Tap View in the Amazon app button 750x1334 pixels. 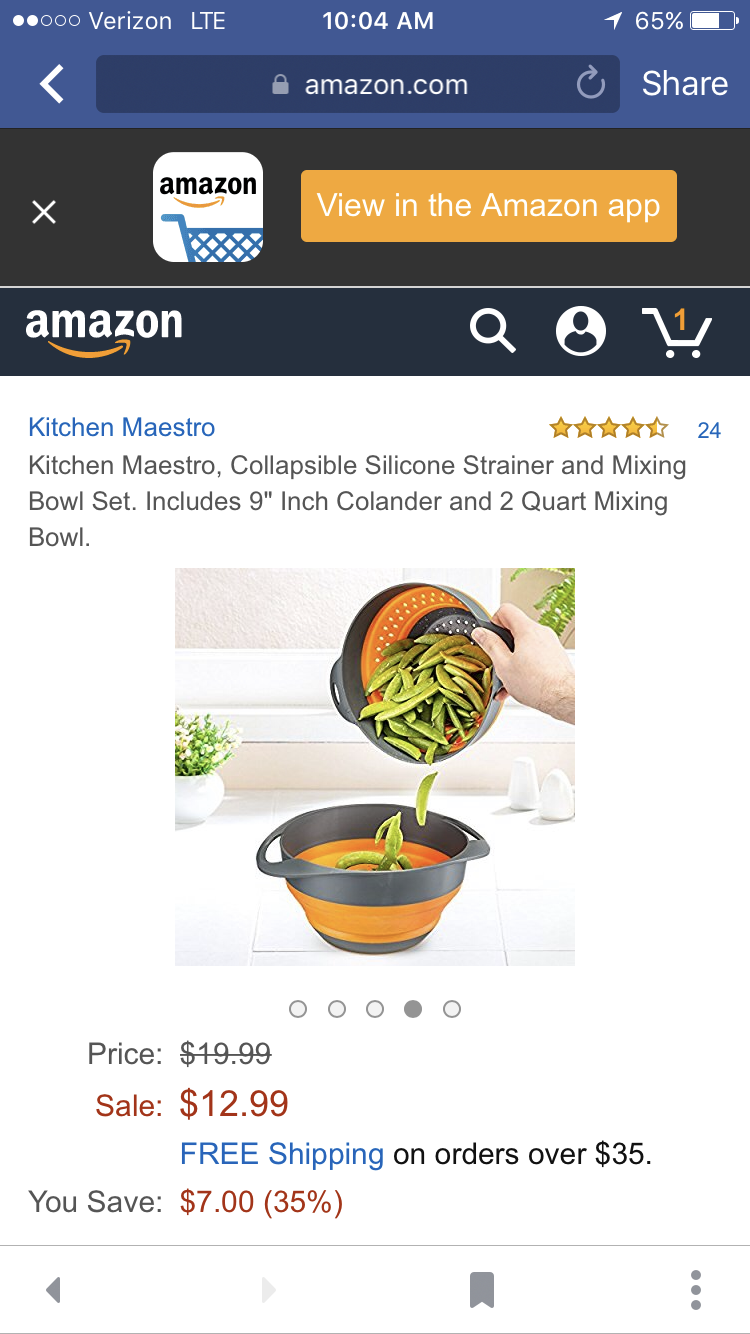489,206
